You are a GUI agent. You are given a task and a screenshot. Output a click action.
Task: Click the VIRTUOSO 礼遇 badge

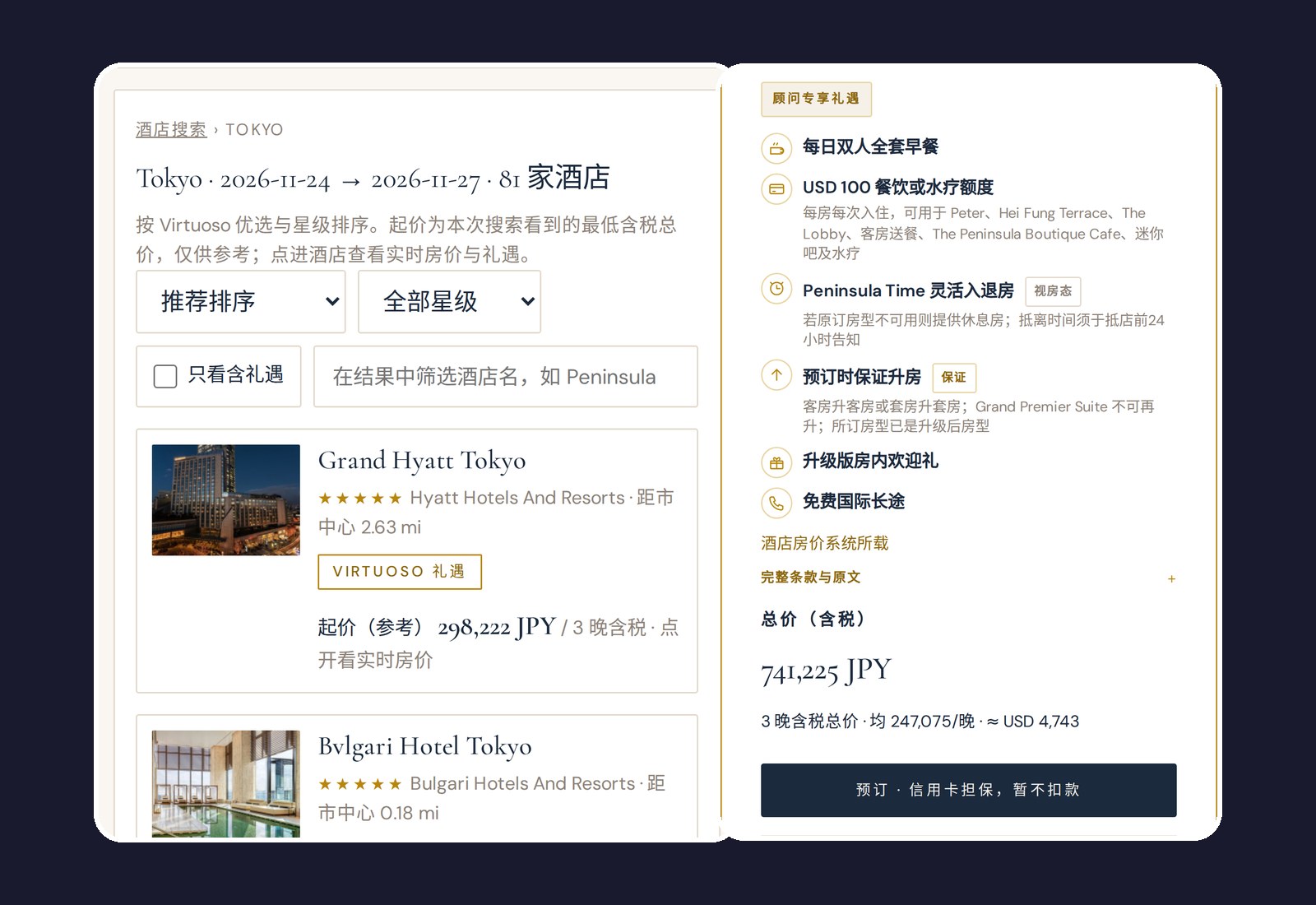(400, 572)
